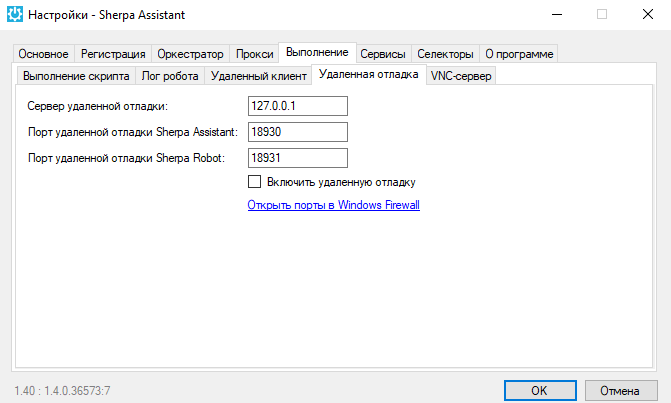Confirm settings with the OK button
Screen dimensions: 671x403
pyautogui.click(x=540, y=391)
